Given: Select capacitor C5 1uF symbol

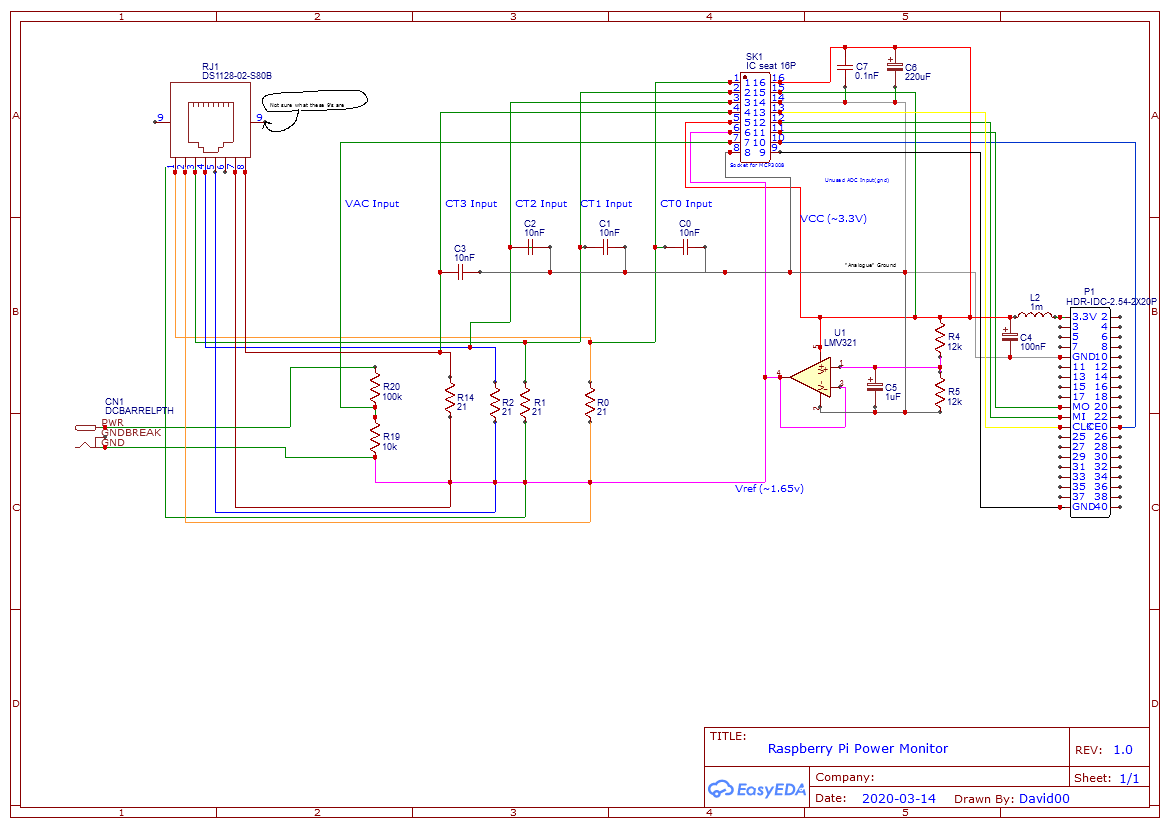Looking at the screenshot, I should coord(875,387).
